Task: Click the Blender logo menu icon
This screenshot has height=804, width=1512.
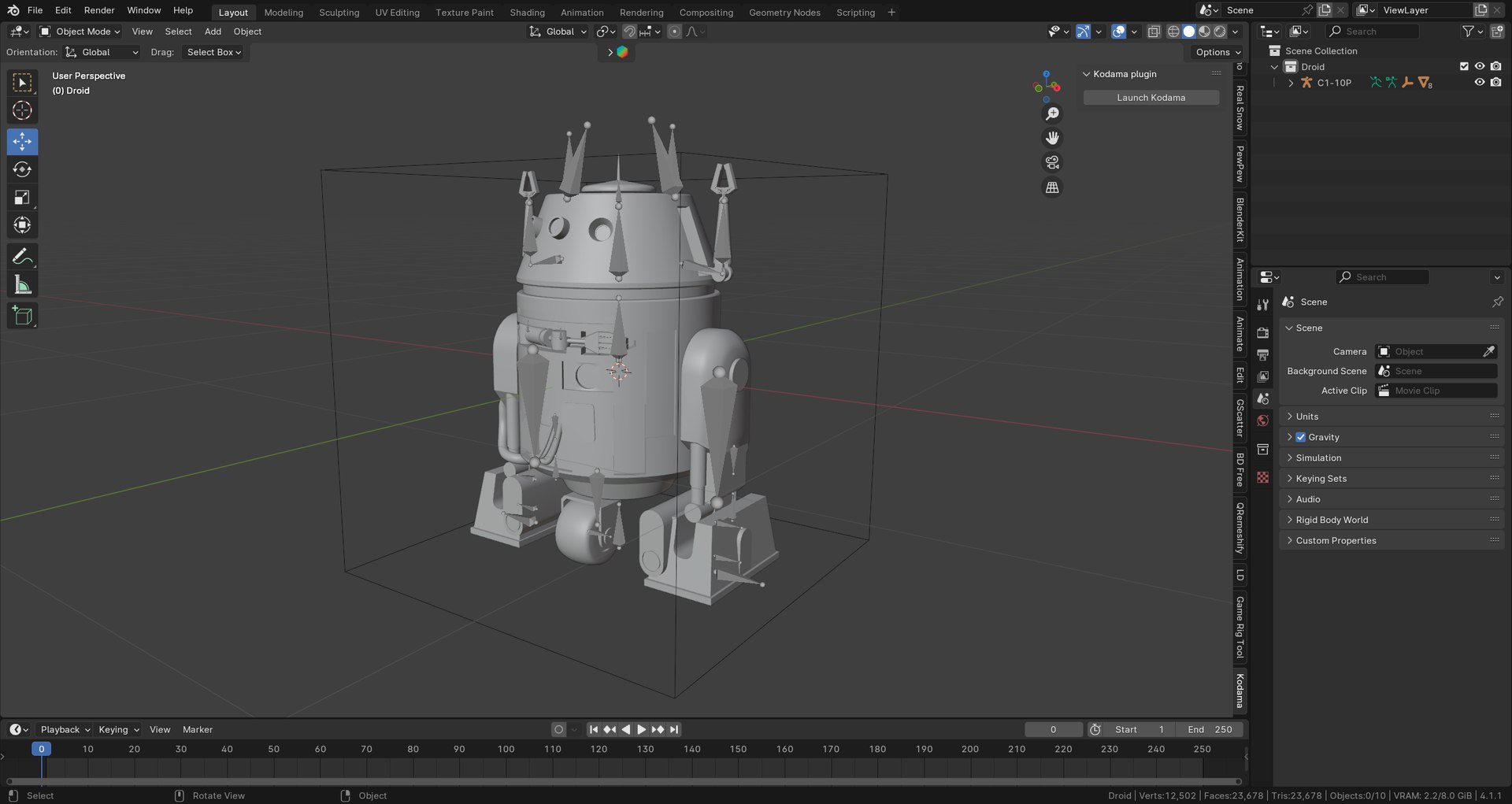Action: tap(13, 10)
